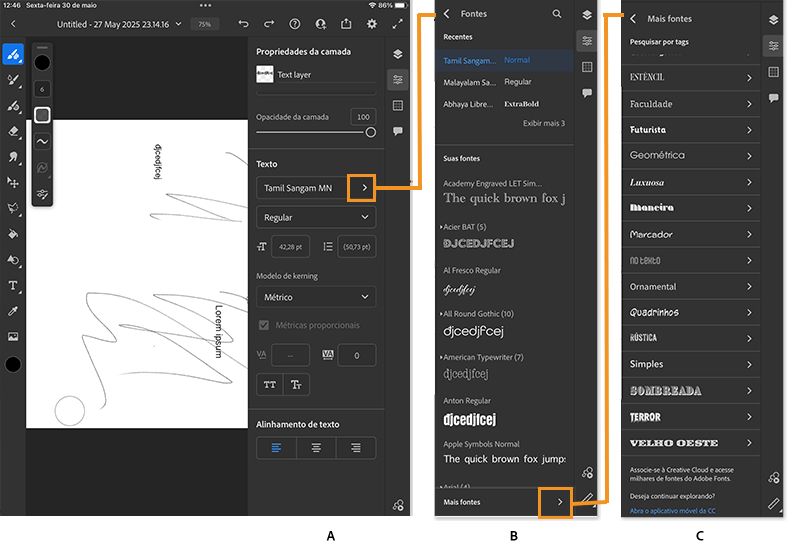Open link Abra o aplicativo móvel da CC
Viewport: 800px width, 556px height.
pos(672,511)
